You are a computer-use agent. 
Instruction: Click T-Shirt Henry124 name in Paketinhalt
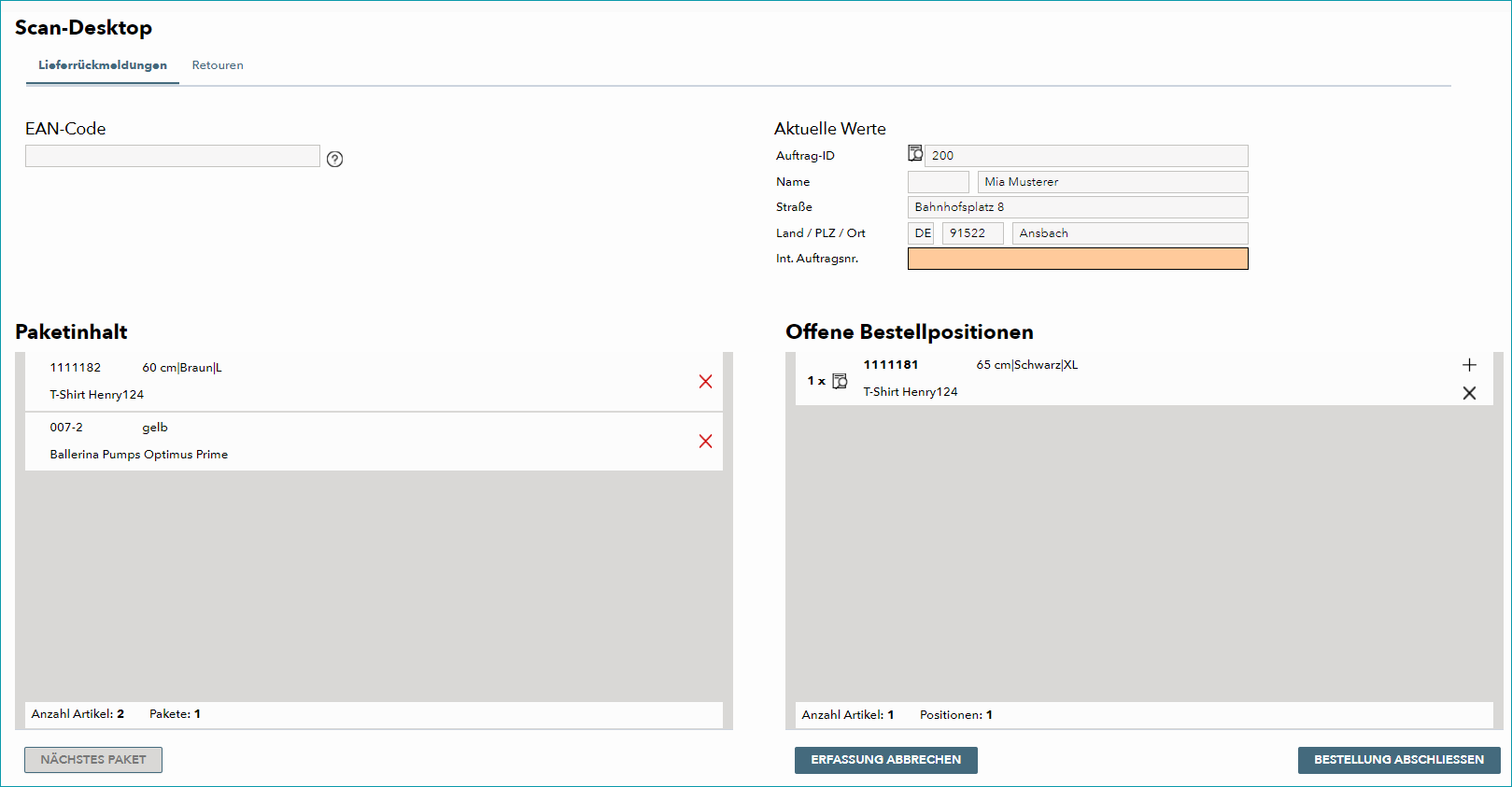97,395
